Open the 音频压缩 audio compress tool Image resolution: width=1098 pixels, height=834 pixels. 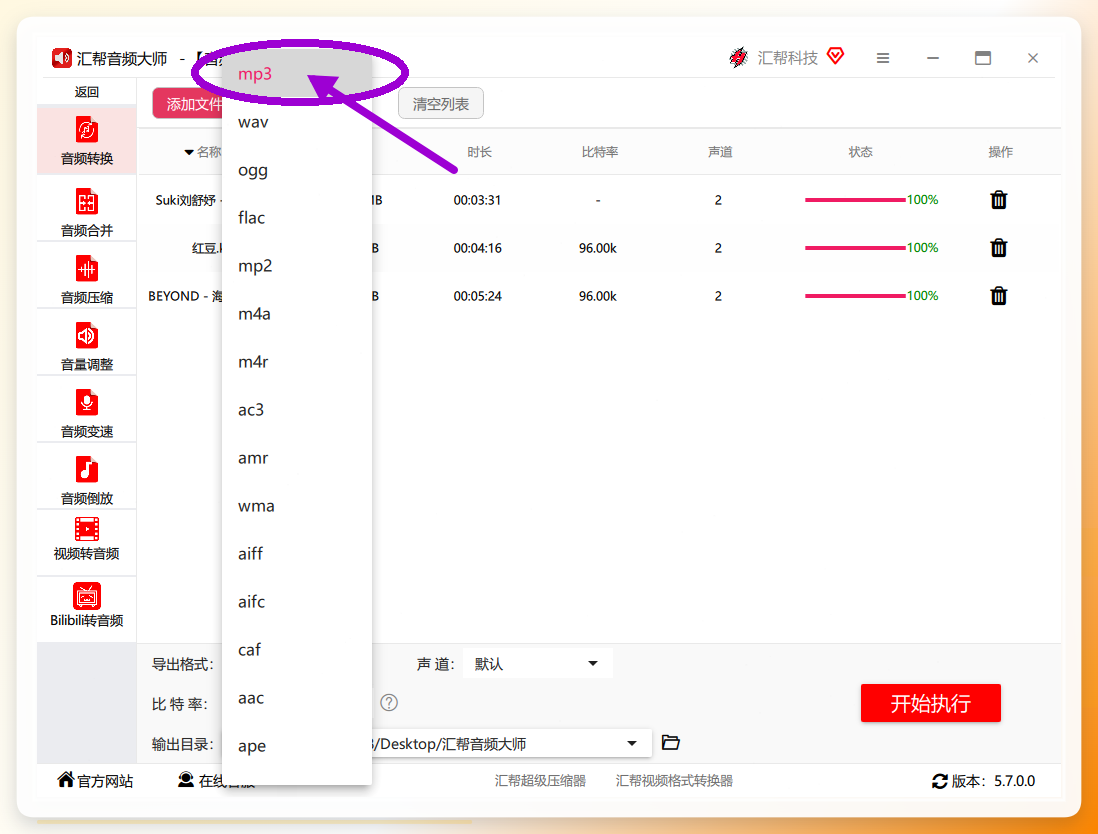click(x=87, y=279)
